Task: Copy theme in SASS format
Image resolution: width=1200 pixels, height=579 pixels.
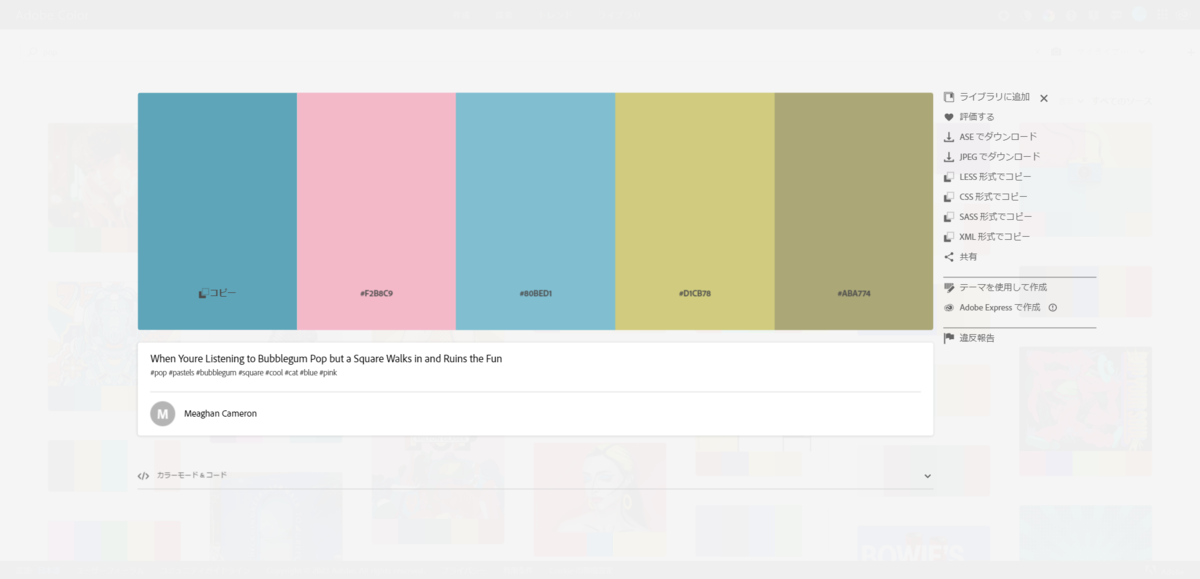Action: (x=988, y=217)
